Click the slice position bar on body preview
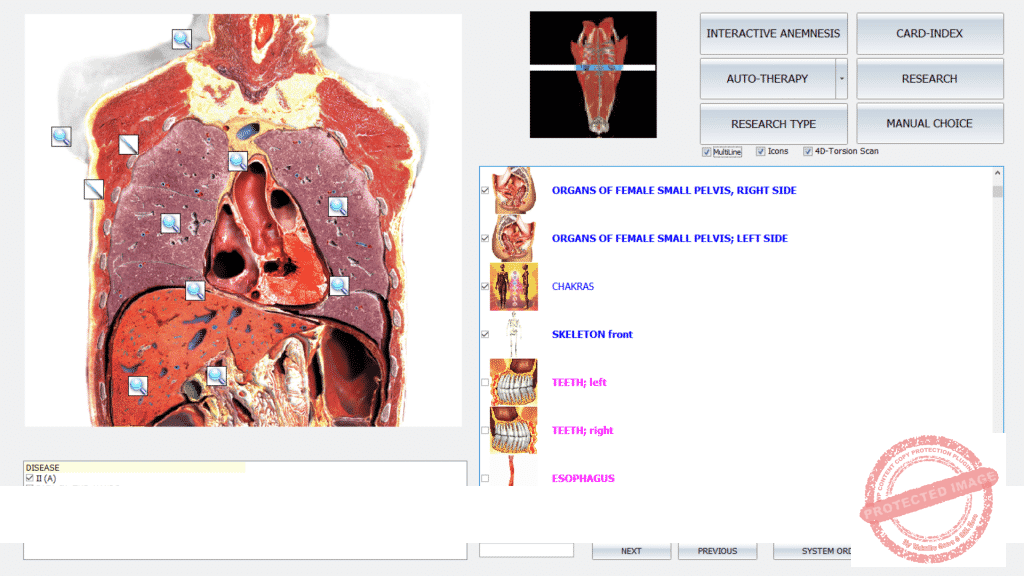Image resolution: width=1024 pixels, height=576 pixels. pyautogui.click(x=593, y=68)
